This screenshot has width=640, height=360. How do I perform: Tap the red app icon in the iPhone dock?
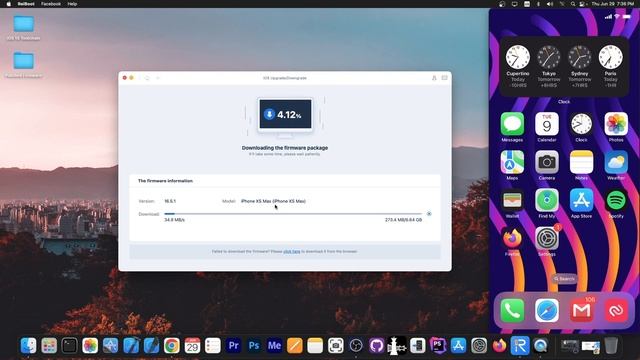pos(616,311)
